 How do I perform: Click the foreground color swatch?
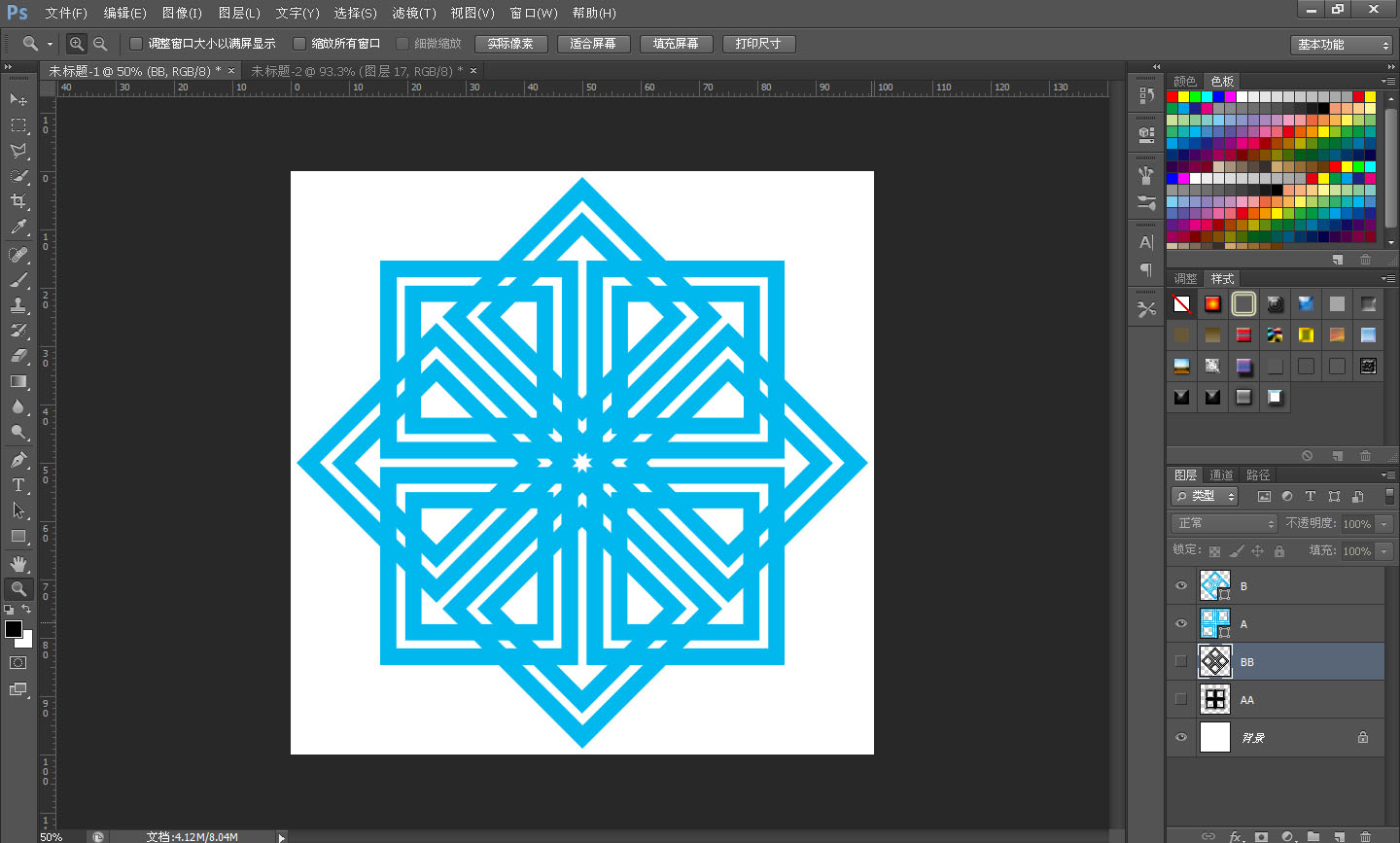point(13,629)
